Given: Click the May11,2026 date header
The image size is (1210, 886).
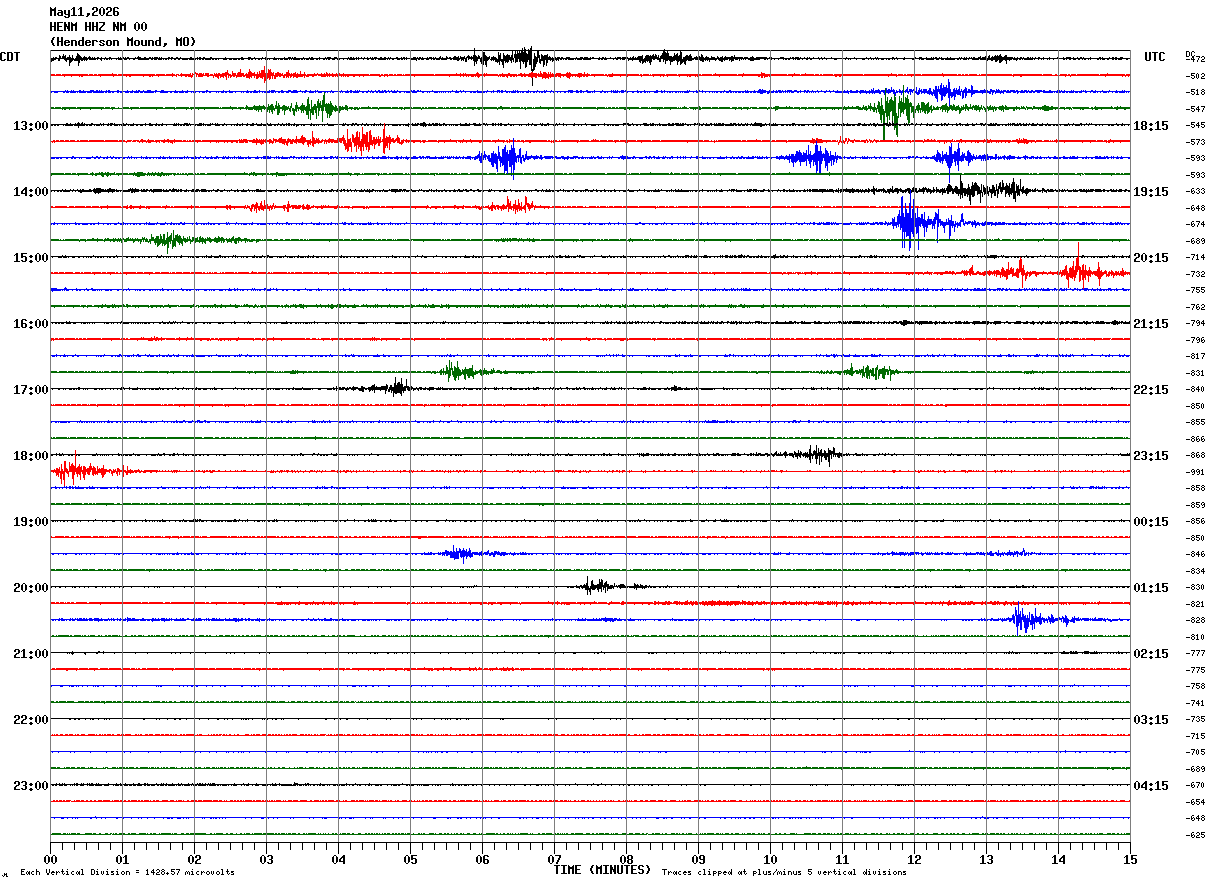Looking at the screenshot, I should pos(84,12).
